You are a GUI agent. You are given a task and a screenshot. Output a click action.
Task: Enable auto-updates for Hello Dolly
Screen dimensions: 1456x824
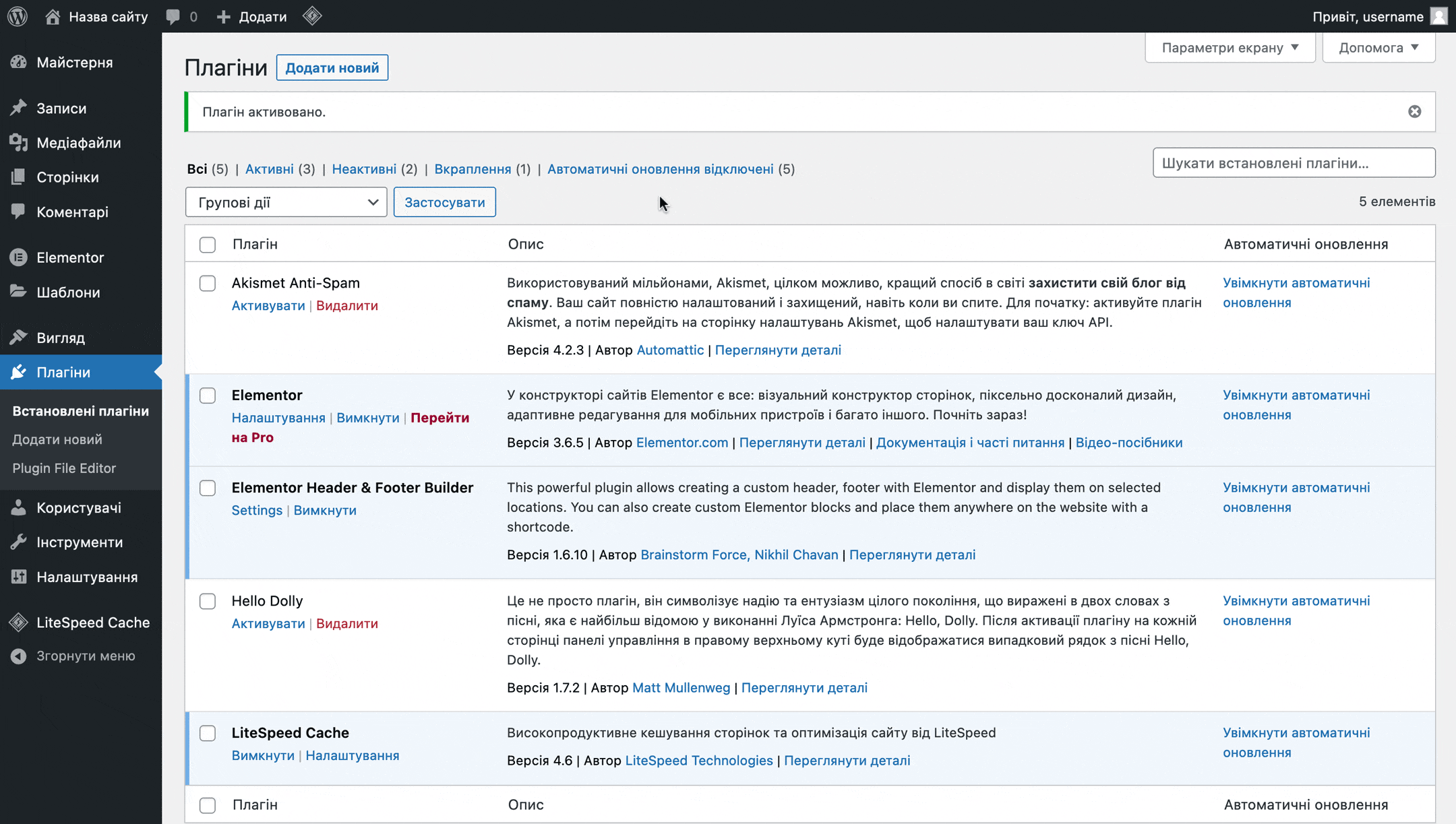click(1296, 610)
